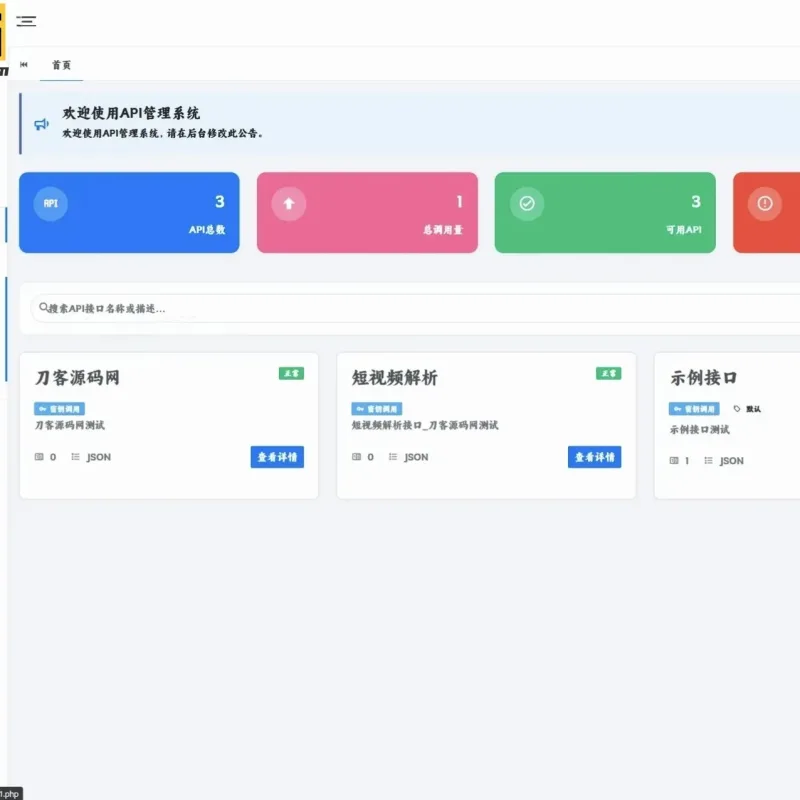
Task: Click green status badge on 刀客源码网 card
Action: click(x=291, y=373)
